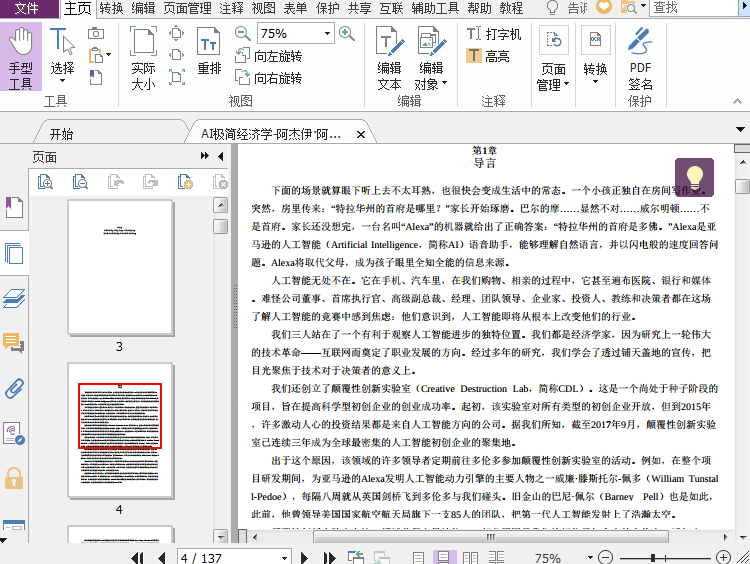Expand pages panel options double arrow
This screenshot has width=750, height=564.
tap(205, 156)
